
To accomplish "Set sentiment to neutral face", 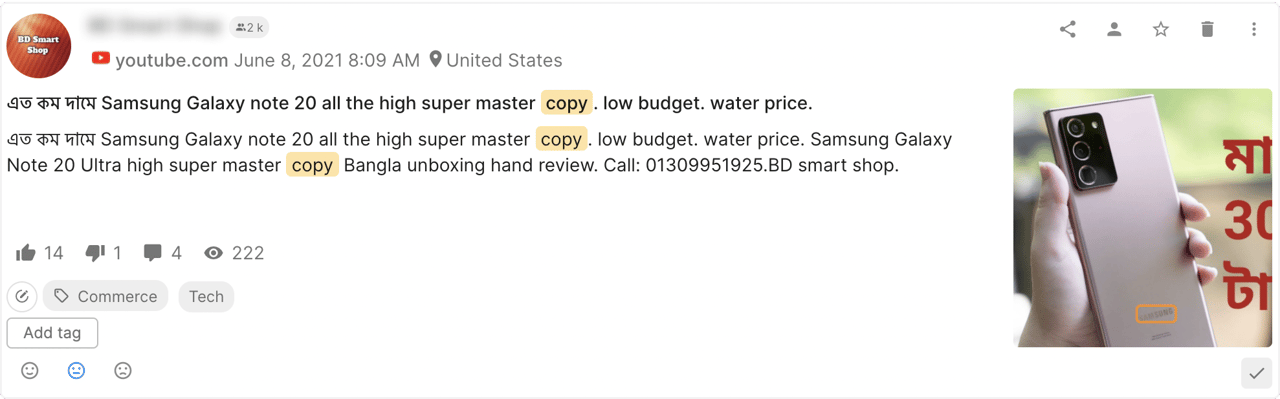I will (x=76, y=371).
